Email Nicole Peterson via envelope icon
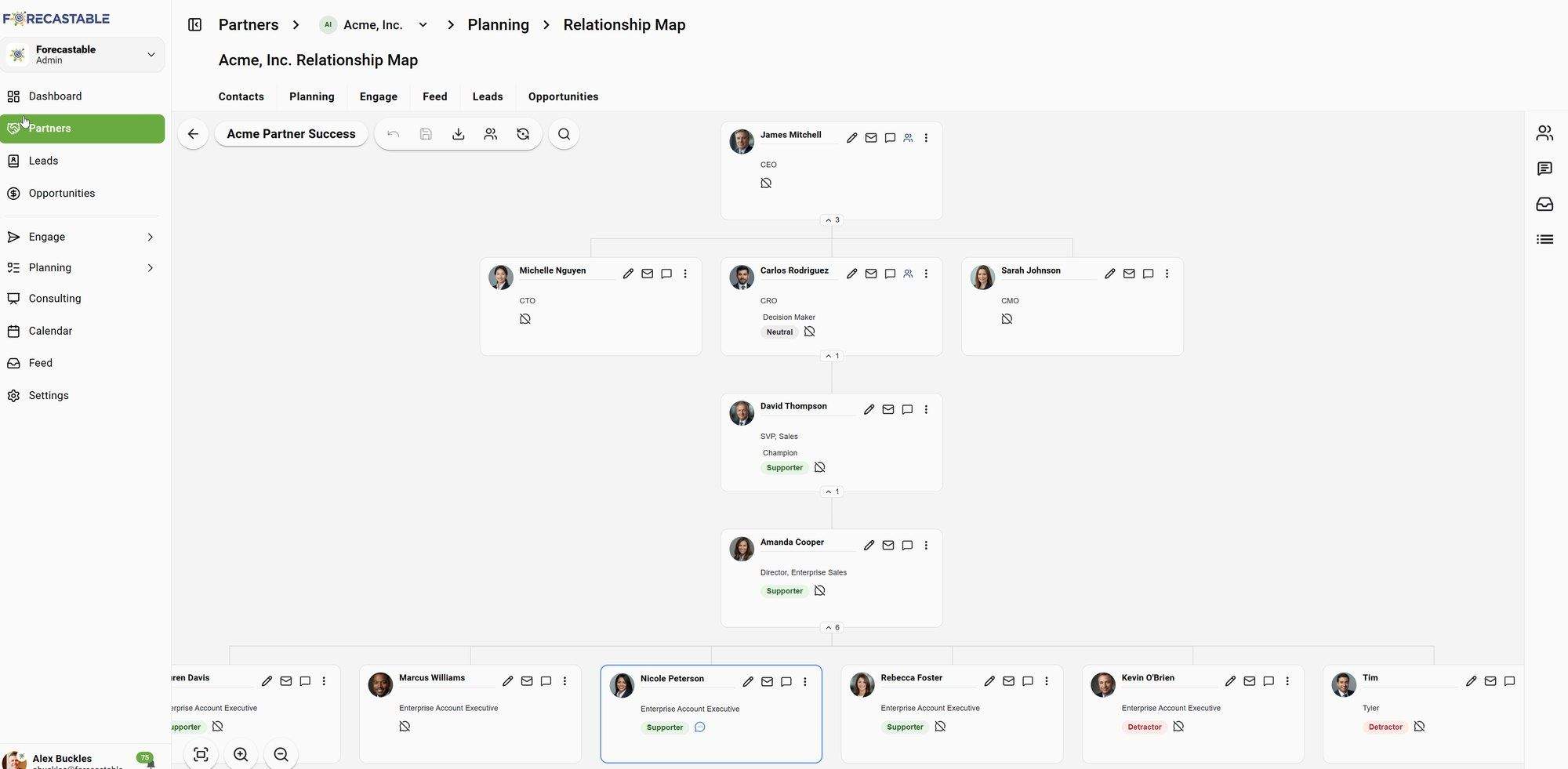The width and height of the screenshot is (1568, 769). [768, 682]
